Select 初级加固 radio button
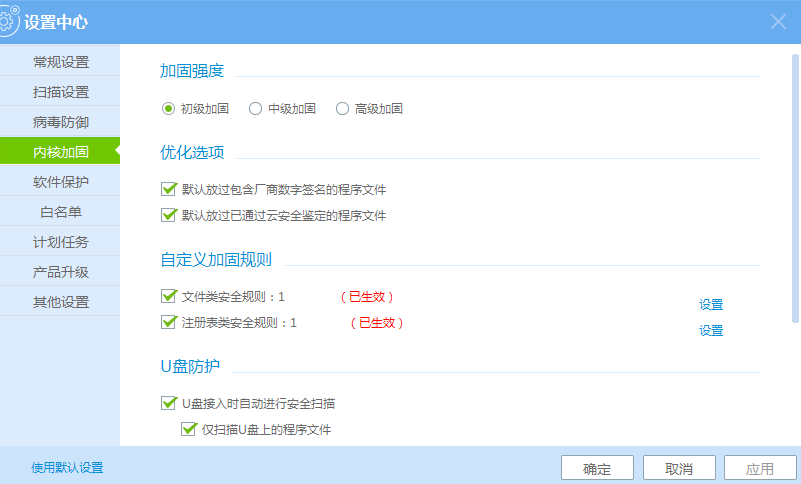Image resolution: width=801 pixels, height=484 pixels. click(168, 109)
